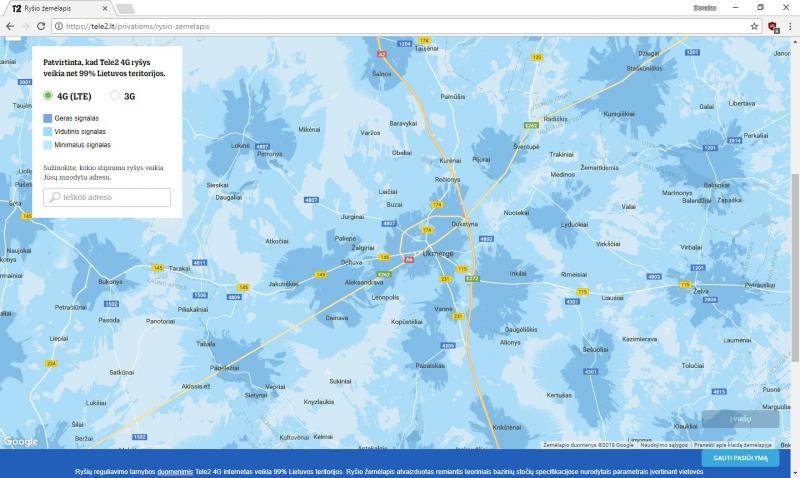The width and height of the screenshot is (800, 478).
Task: Click the scrollbar down arrow
Action: point(795,473)
